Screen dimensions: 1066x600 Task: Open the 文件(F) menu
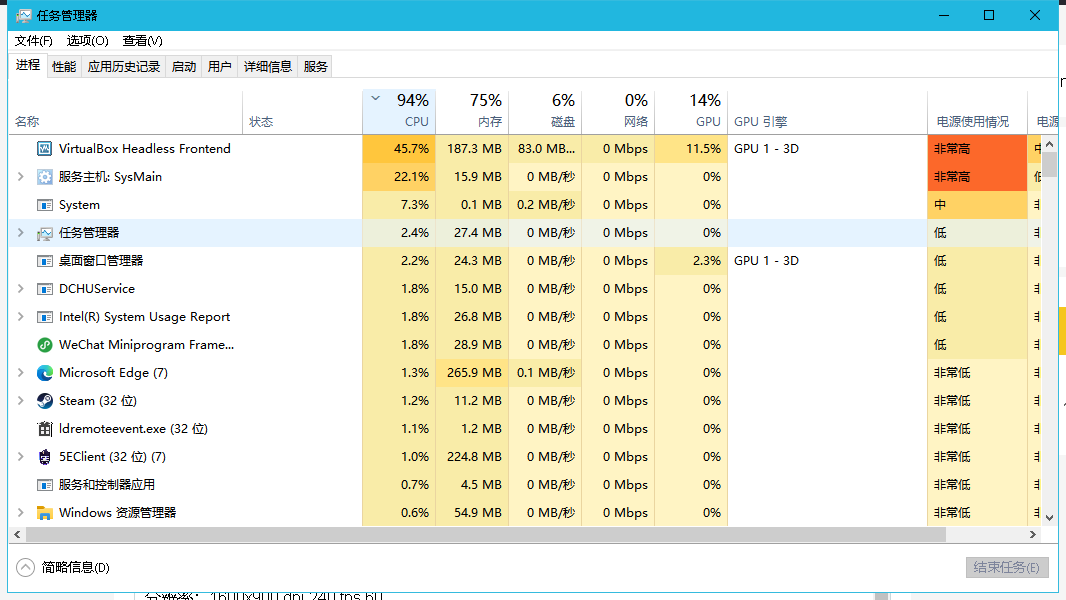tap(33, 41)
